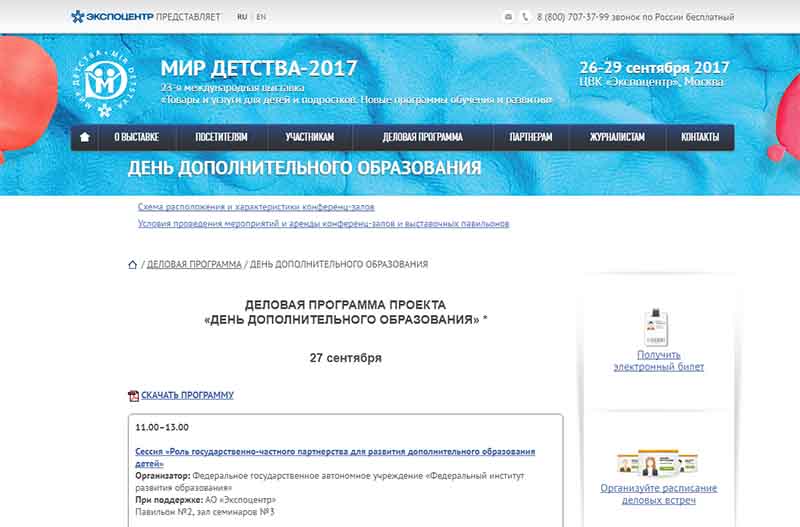Click the PDF icon beside Скачать программу
The width and height of the screenshot is (800, 527).
133,395
